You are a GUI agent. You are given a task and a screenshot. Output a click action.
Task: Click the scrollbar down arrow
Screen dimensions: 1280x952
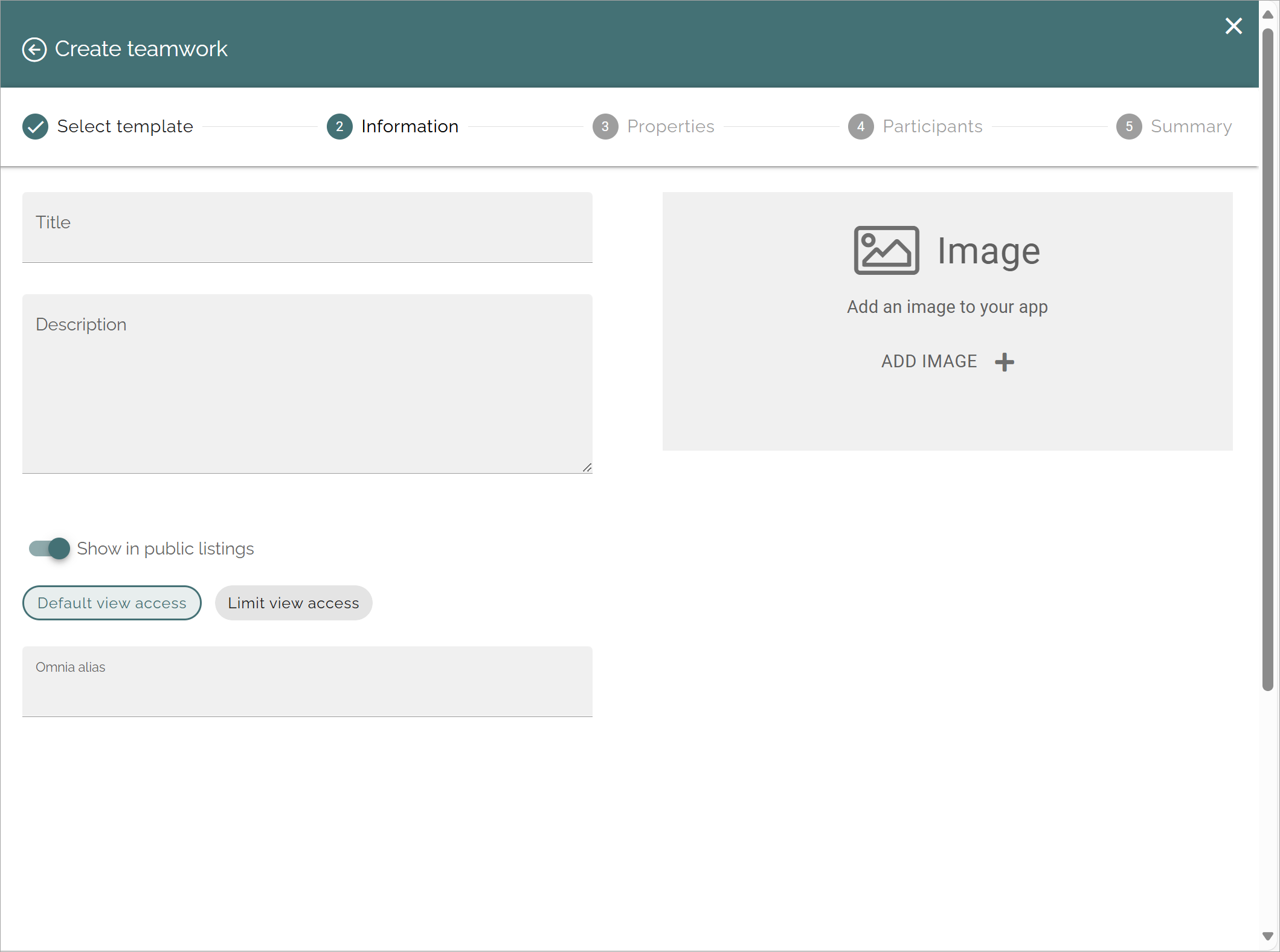(x=1268, y=937)
